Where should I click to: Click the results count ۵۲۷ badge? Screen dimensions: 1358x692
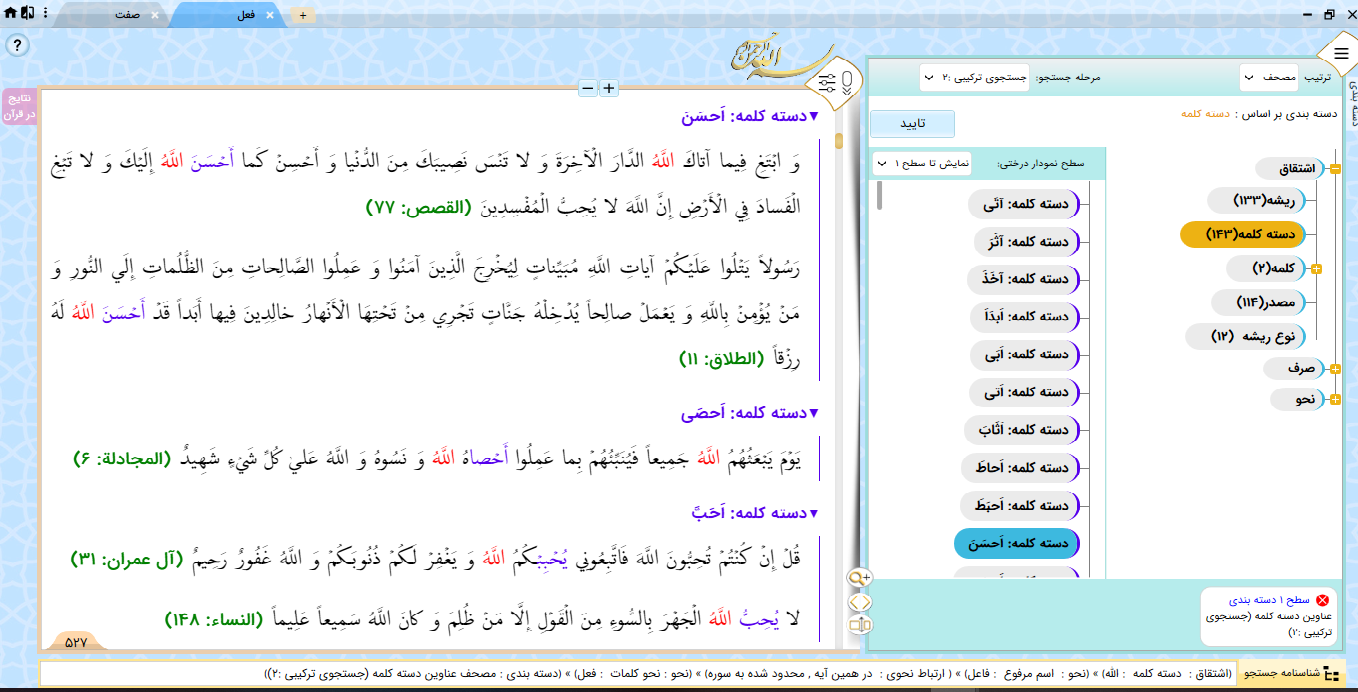(x=76, y=642)
